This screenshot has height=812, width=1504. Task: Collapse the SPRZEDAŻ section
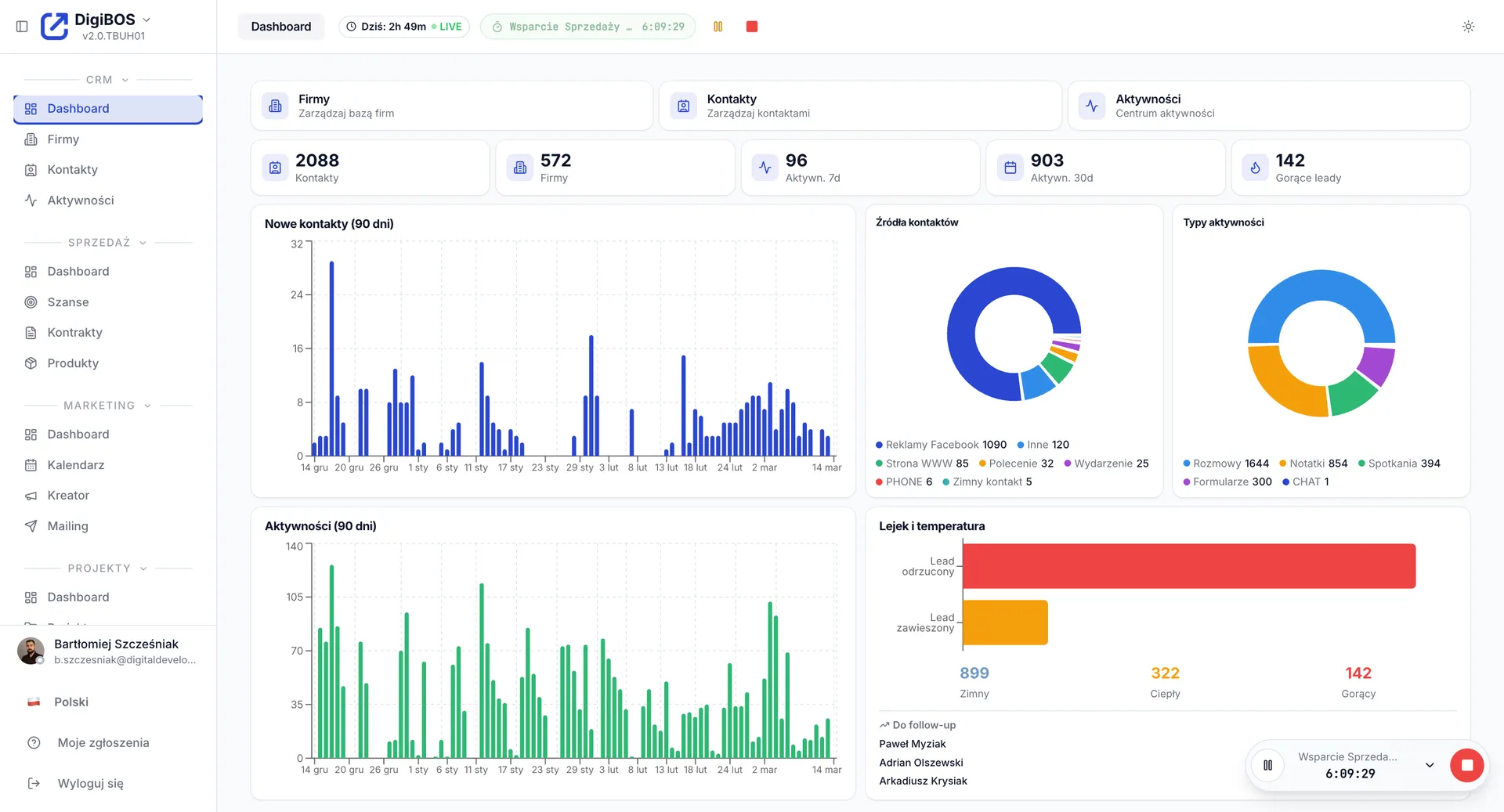click(108, 243)
